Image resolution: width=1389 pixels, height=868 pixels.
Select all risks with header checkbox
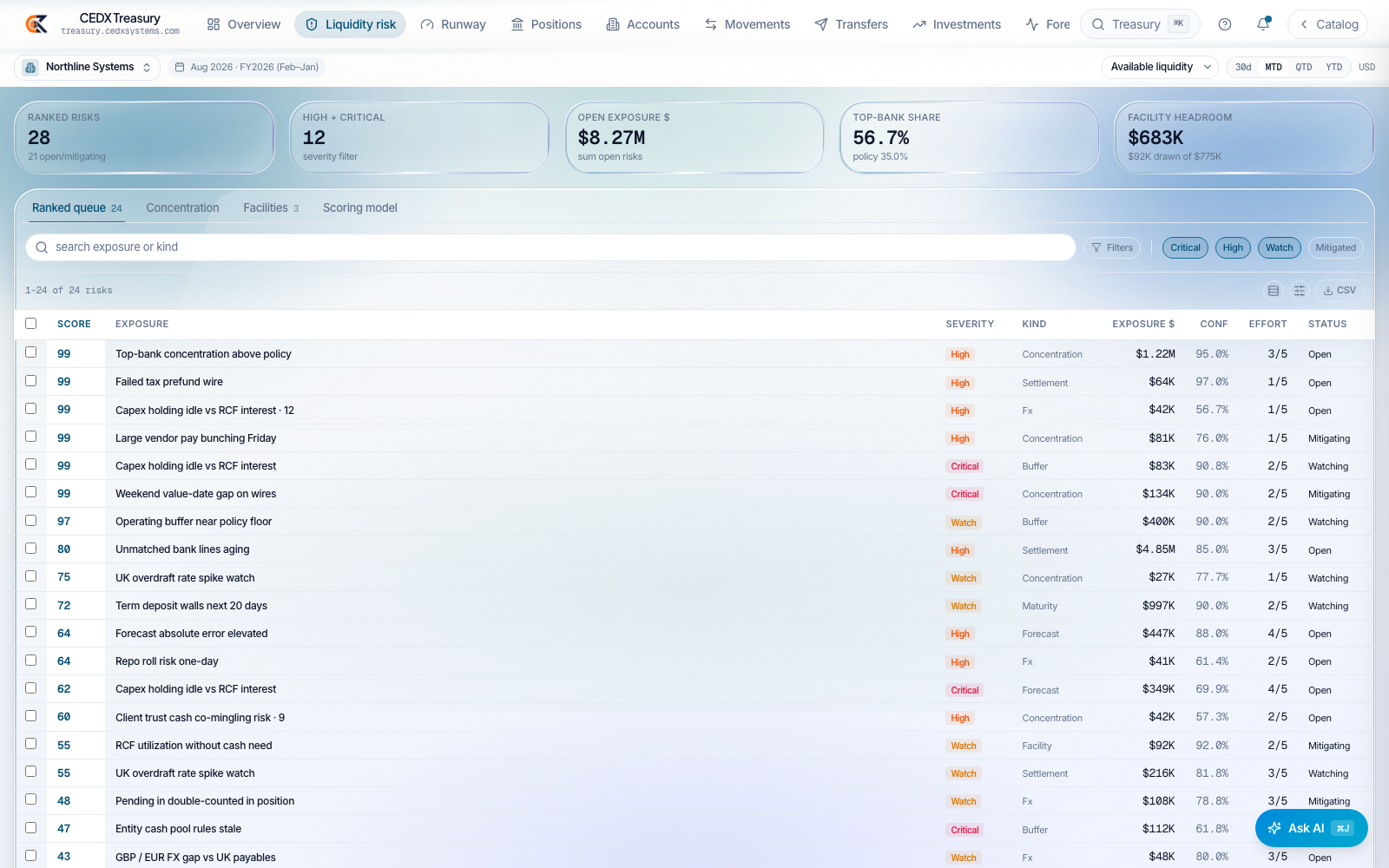coord(31,323)
